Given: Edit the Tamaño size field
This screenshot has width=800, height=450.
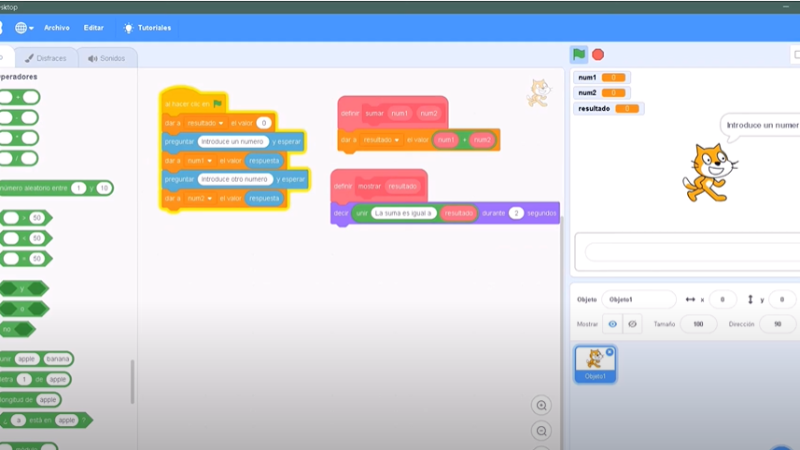Looking at the screenshot, I should coord(698,324).
